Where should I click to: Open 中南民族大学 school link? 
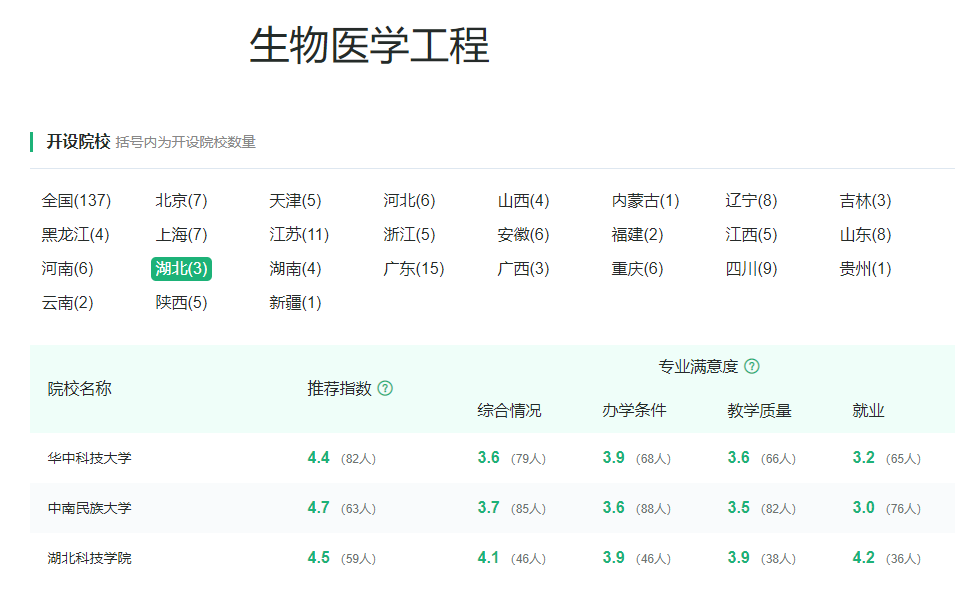pos(89,508)
